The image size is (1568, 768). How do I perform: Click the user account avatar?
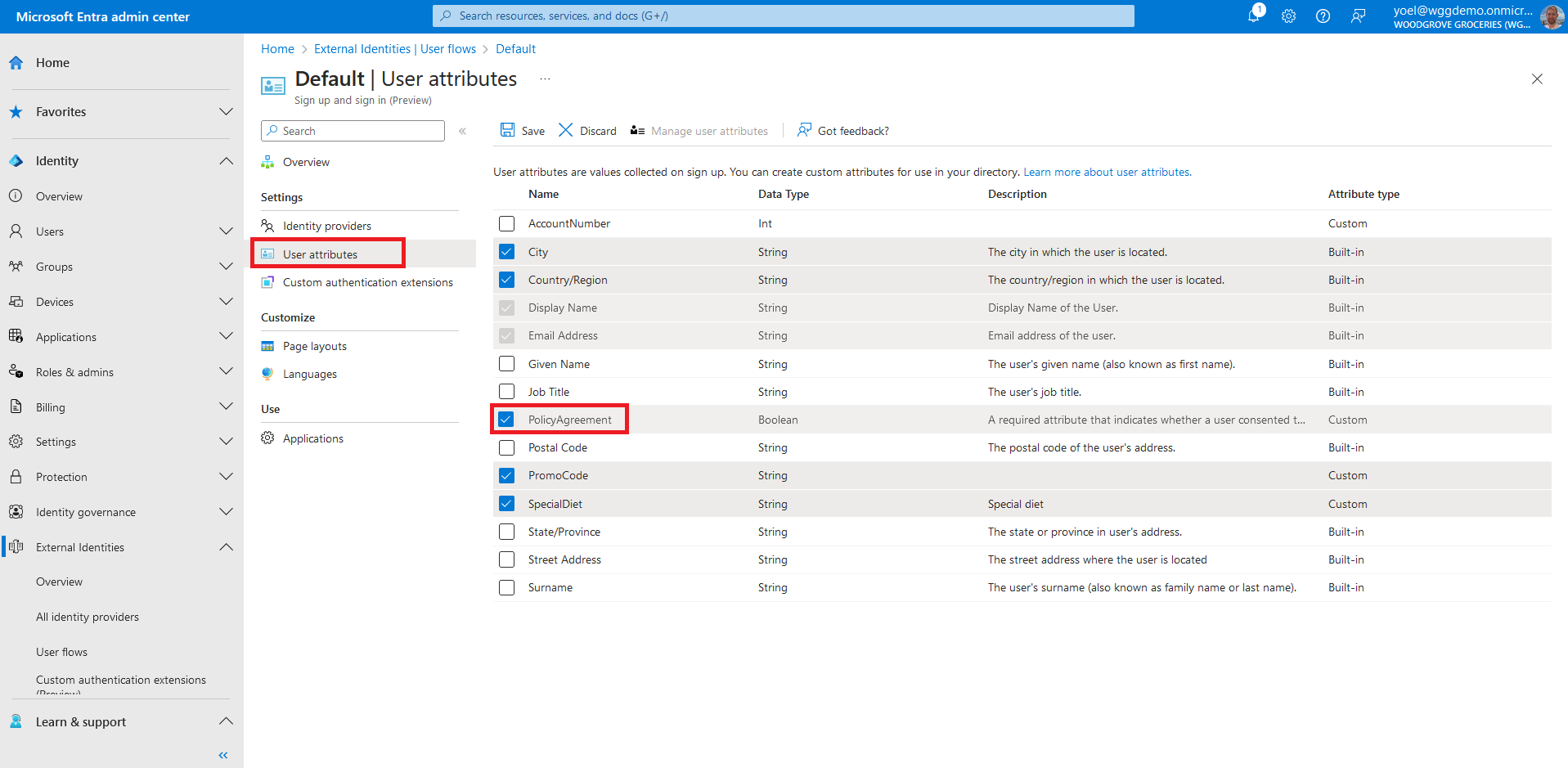coord(1552,16)
